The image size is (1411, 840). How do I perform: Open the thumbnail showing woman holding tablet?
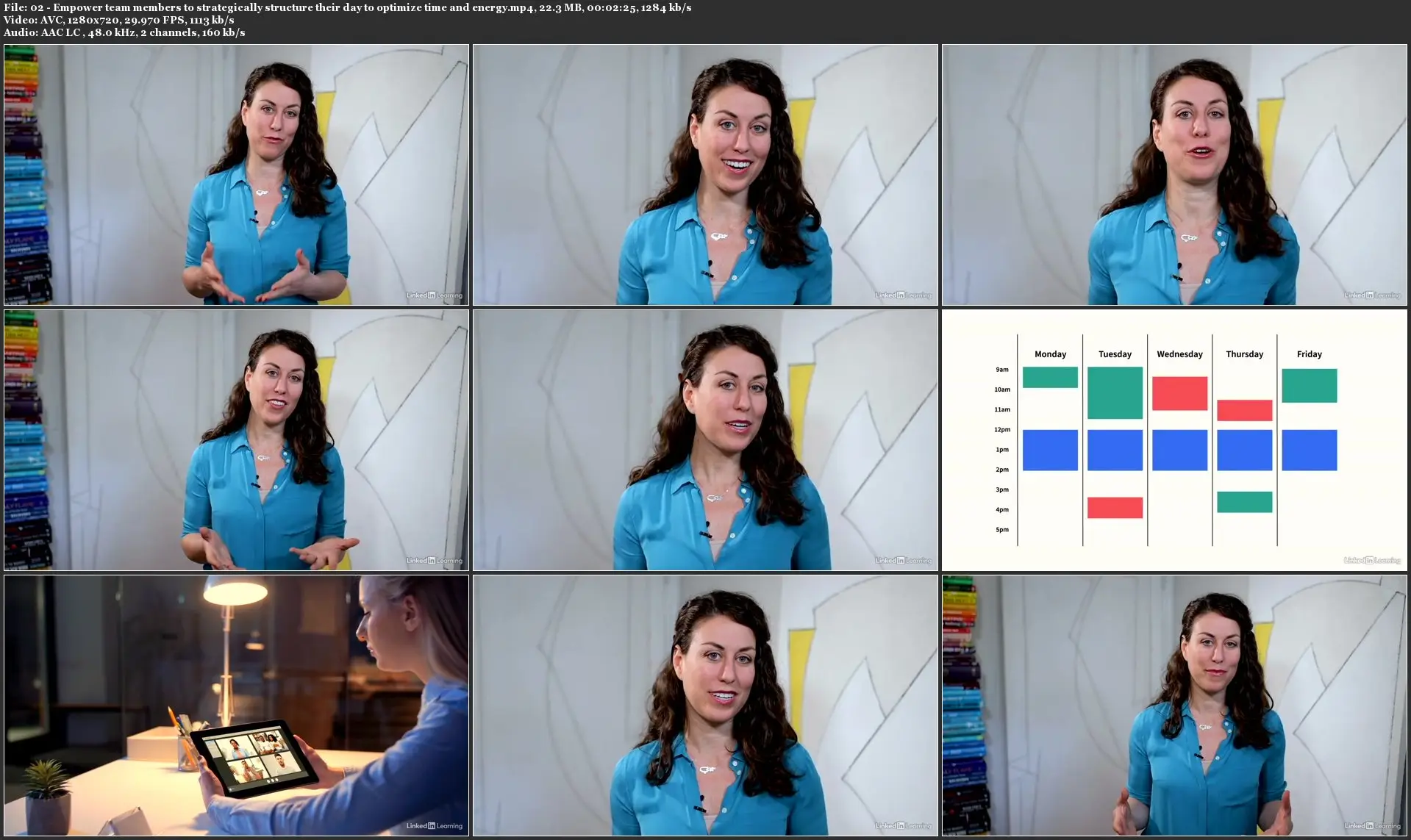click(x=236, y=706)
